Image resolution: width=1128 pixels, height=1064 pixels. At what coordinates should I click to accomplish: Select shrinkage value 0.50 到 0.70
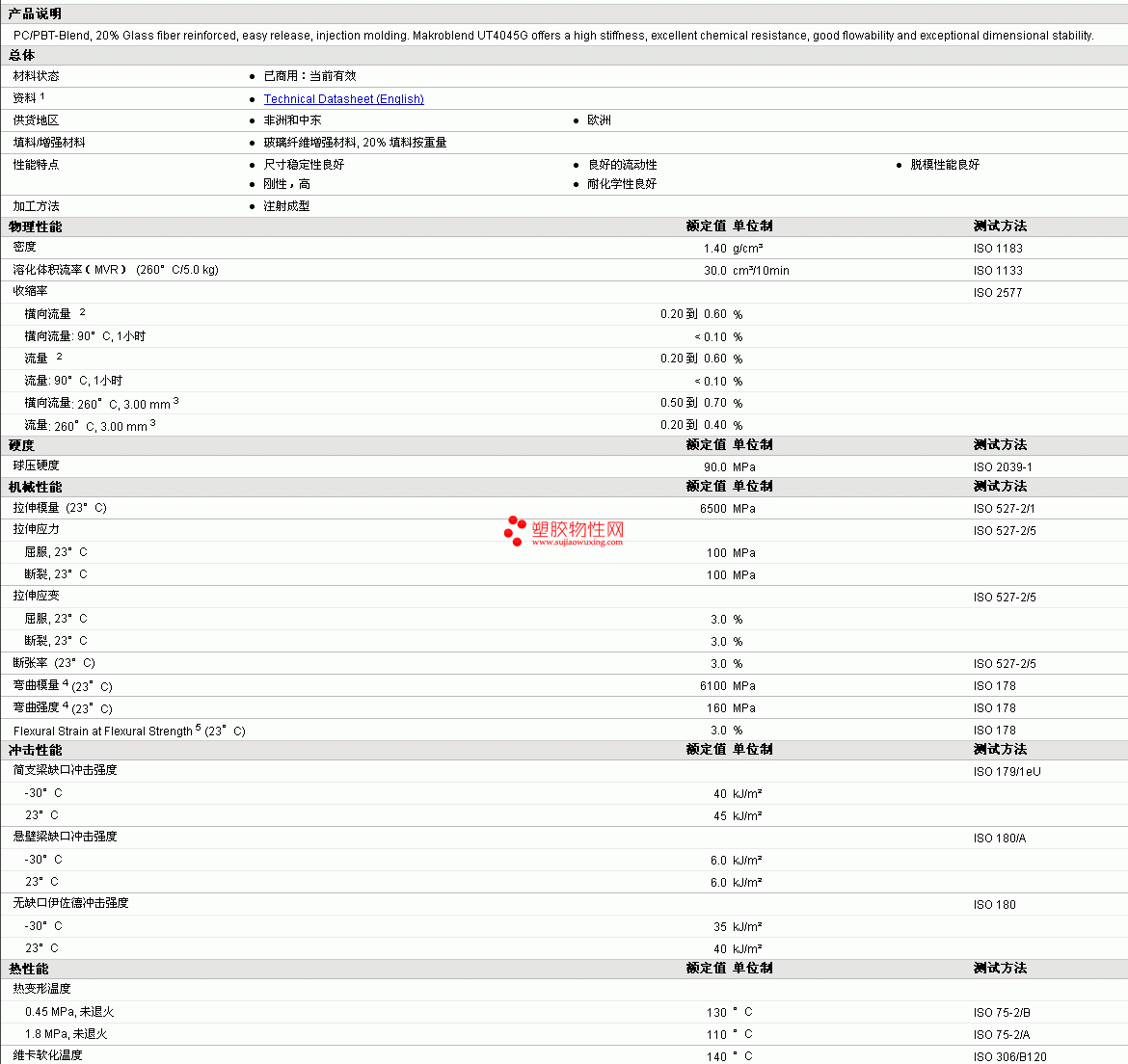coord(693,403)
